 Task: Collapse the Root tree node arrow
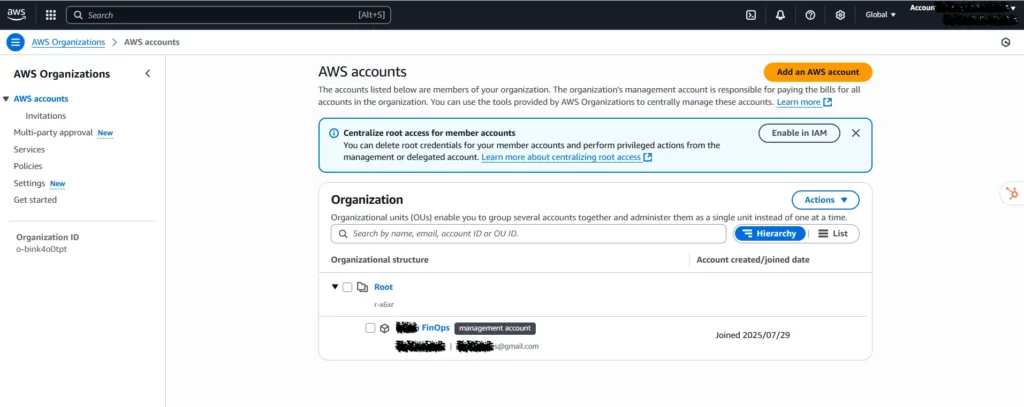tap(335, 287)
